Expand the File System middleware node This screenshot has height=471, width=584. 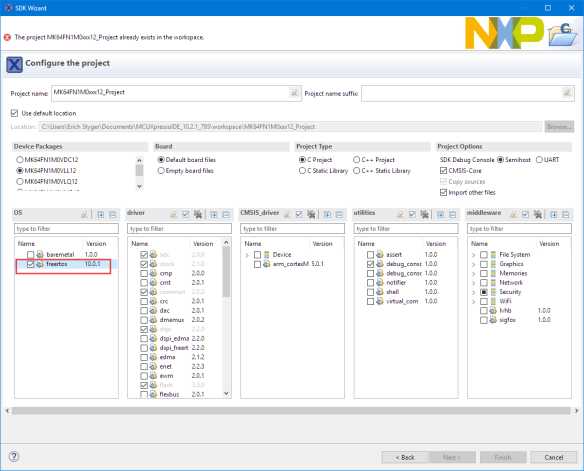[473, 255]
